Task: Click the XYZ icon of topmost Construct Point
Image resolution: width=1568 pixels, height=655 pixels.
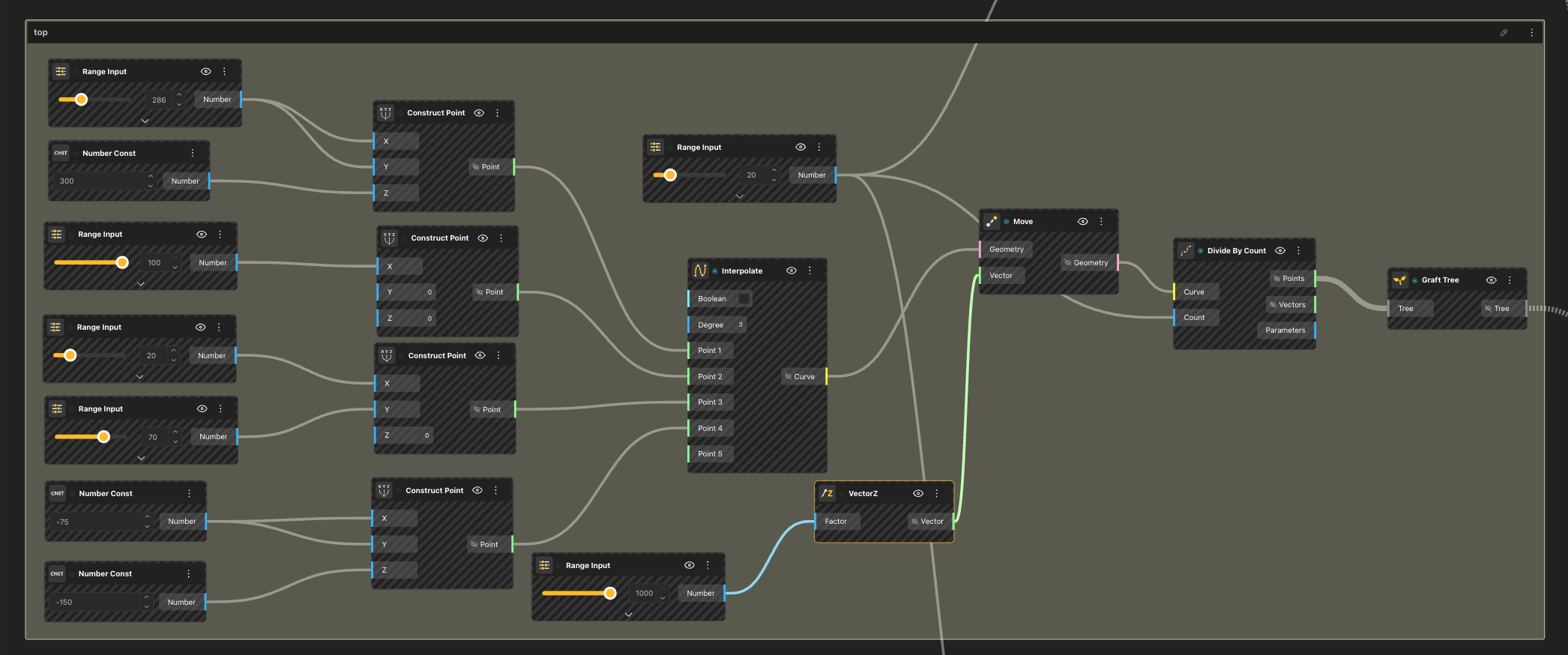Action: [x=385, y=113]
